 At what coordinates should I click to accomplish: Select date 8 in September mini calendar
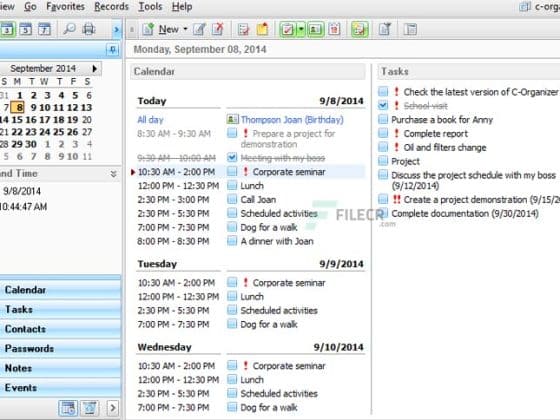click(x=18, y=107)
